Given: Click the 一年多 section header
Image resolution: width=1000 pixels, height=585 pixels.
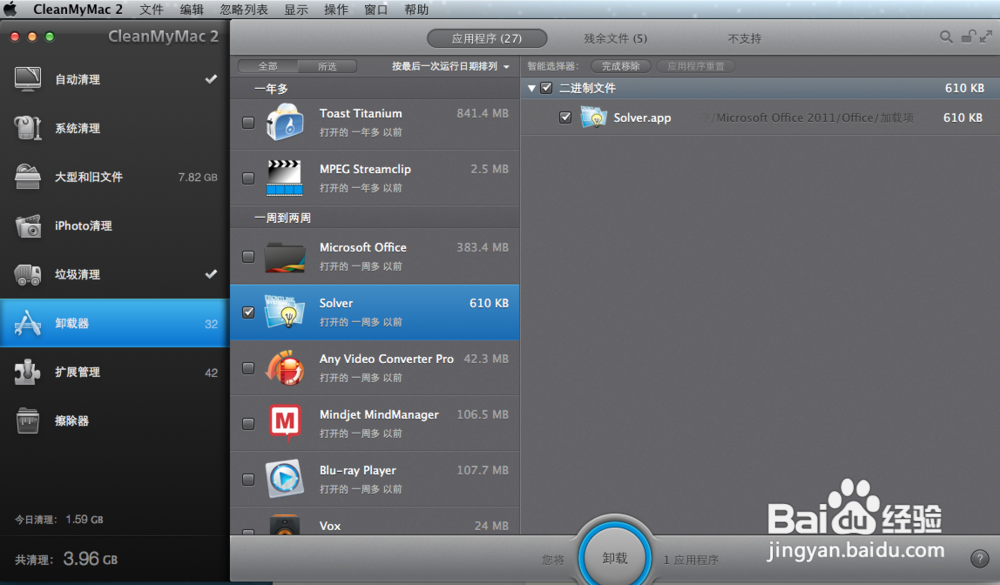Looking at the screenshot, I should 375,89.
